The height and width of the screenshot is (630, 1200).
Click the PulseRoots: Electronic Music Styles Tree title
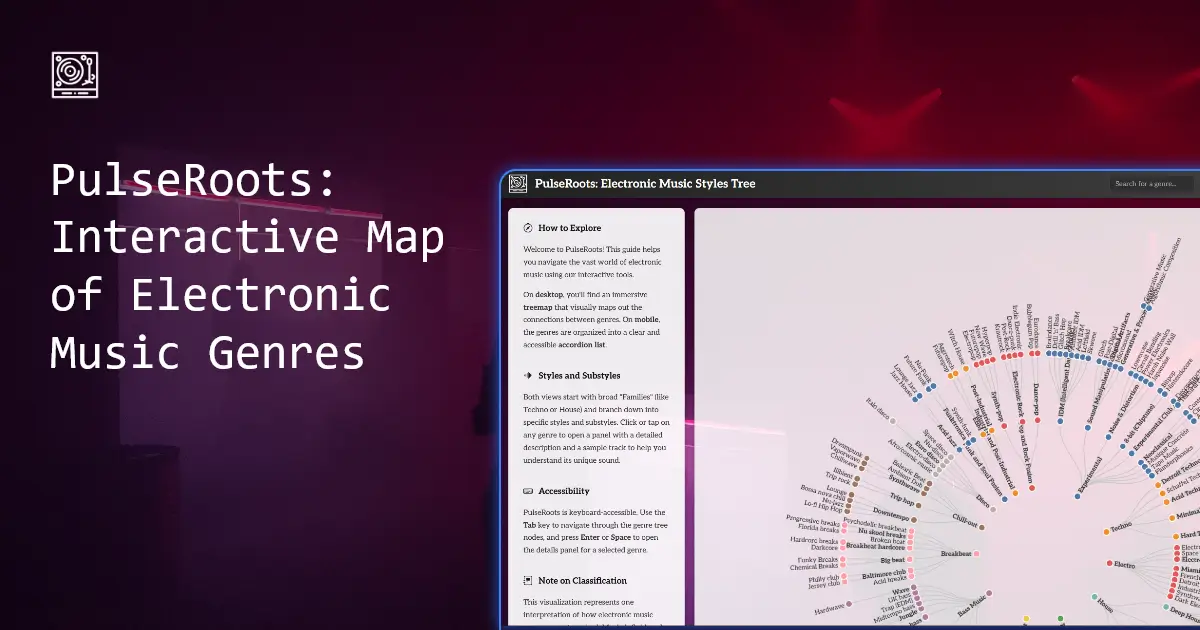coord(645,184)
